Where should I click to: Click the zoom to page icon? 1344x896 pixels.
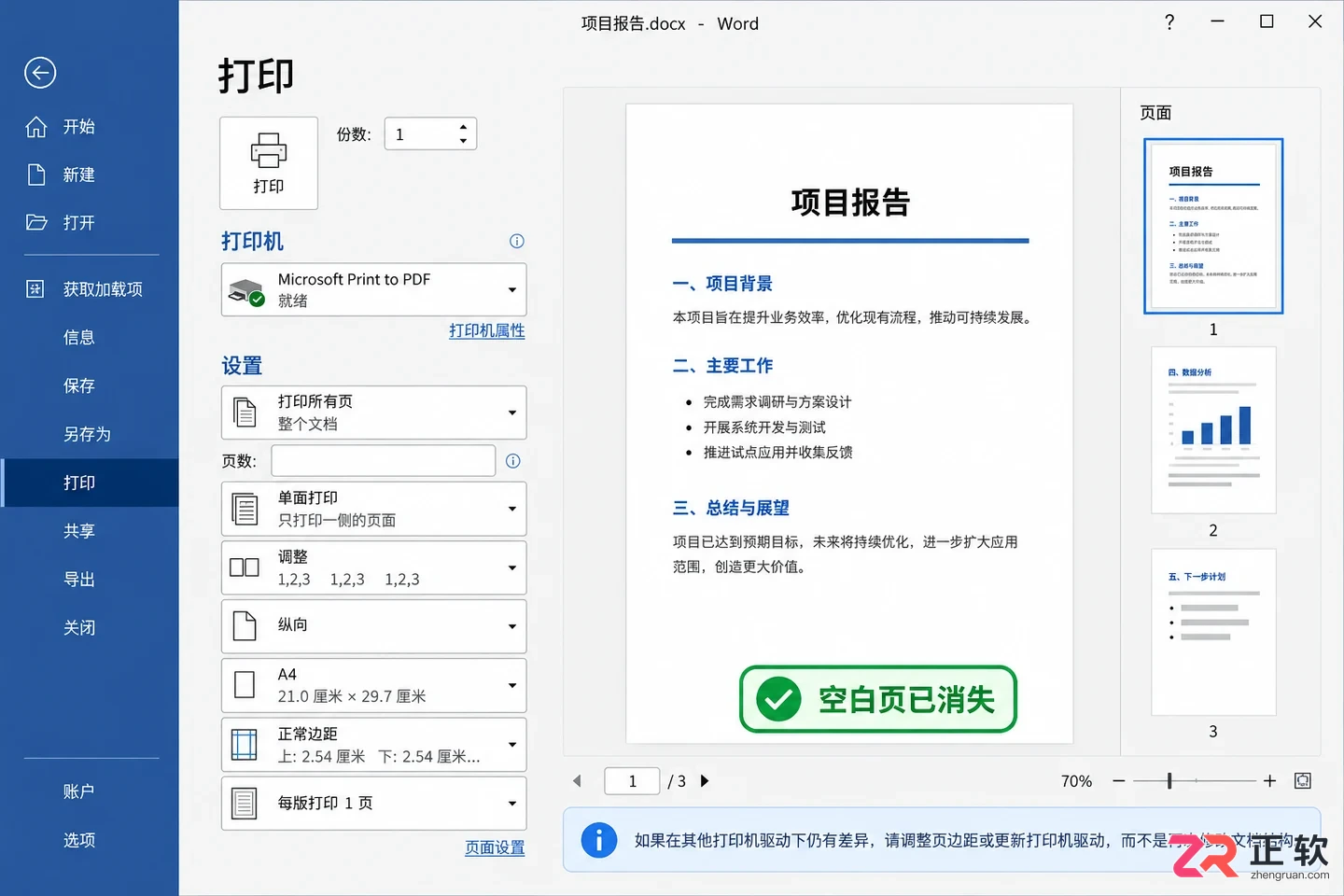(1303, 781)
